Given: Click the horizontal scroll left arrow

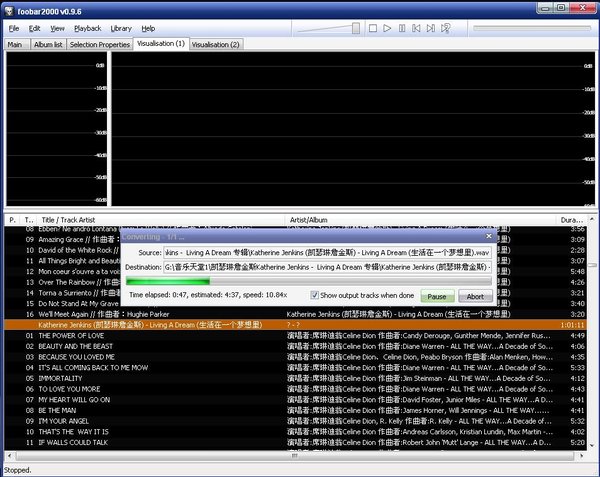Looking at the screenshot, I should [x=9, y=456].
